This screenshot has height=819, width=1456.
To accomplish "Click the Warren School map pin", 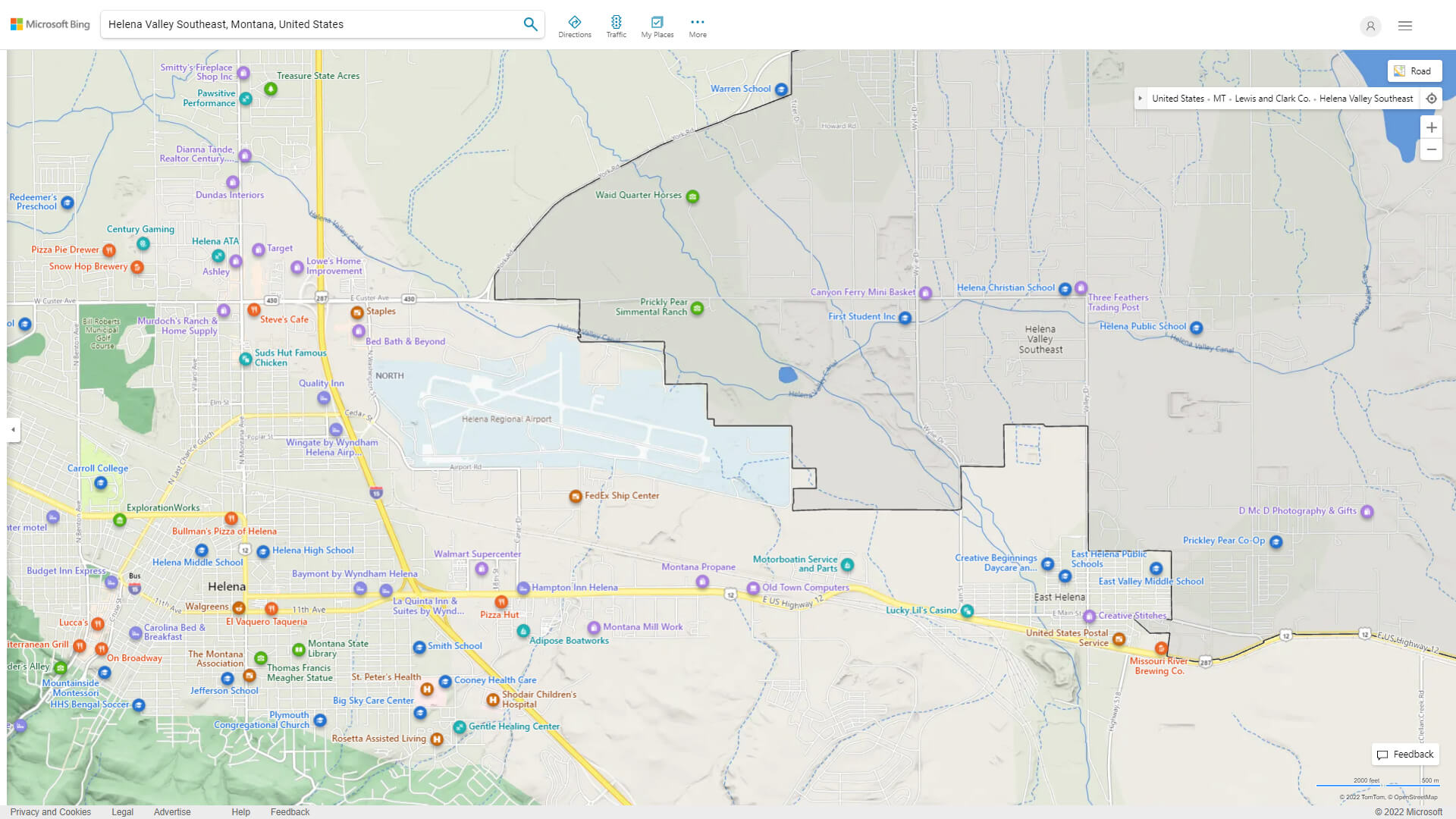I will 781,89.
